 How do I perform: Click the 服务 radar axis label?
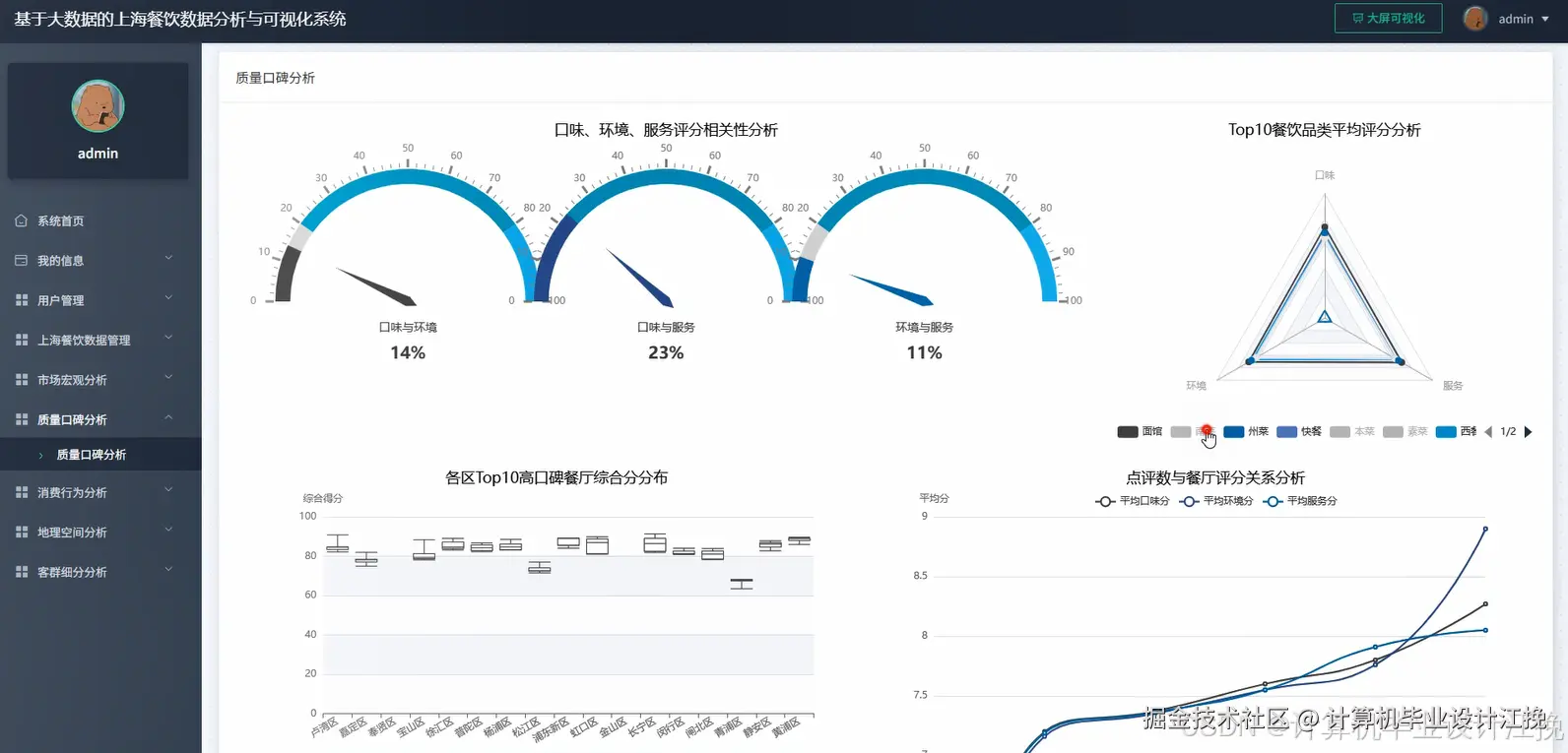pos(1453,386)
